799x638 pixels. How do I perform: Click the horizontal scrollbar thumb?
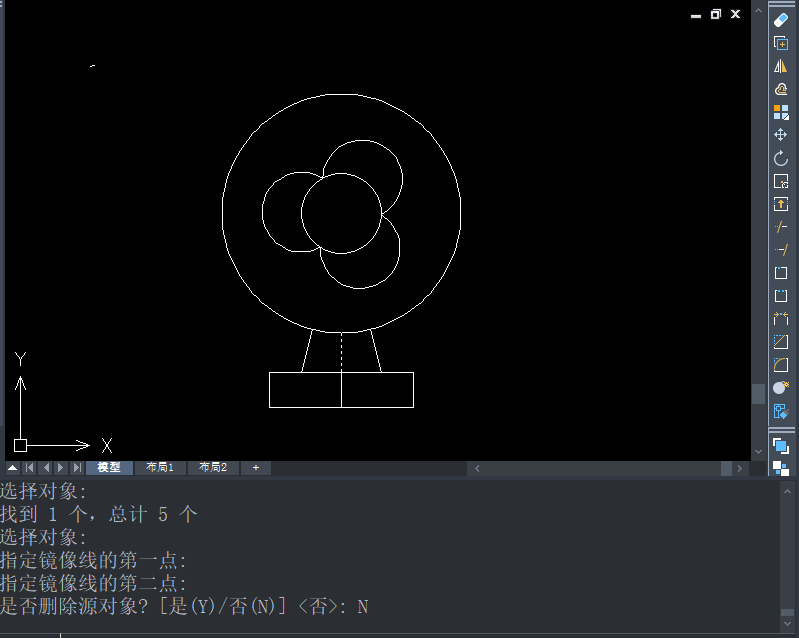click(727, 468)
